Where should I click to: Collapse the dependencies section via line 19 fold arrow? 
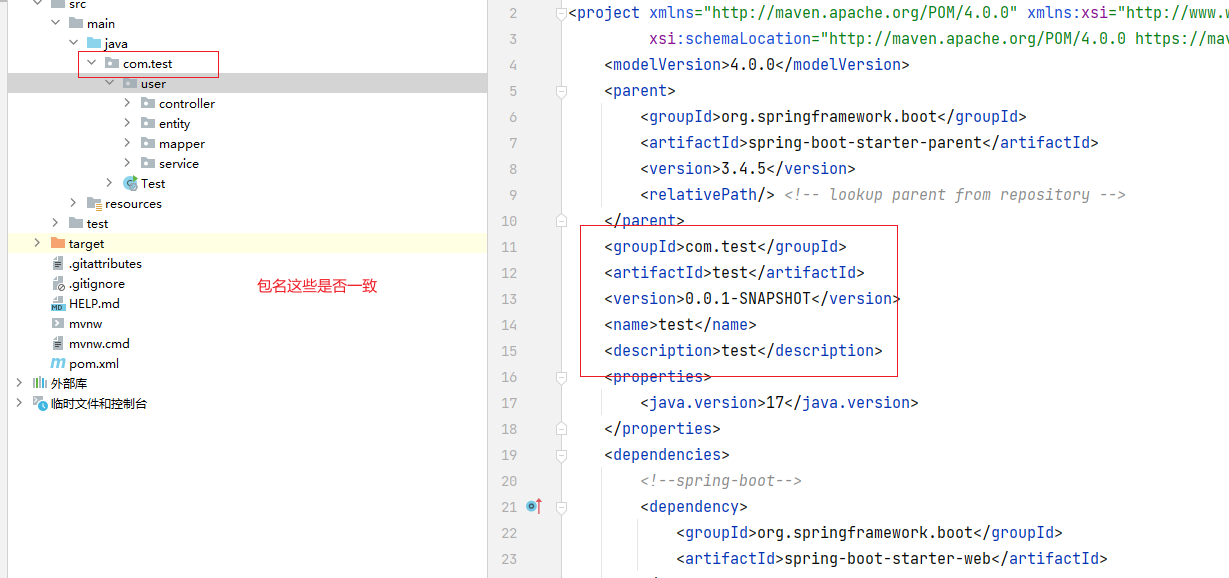pyautogui.click(x=561, y=454)
